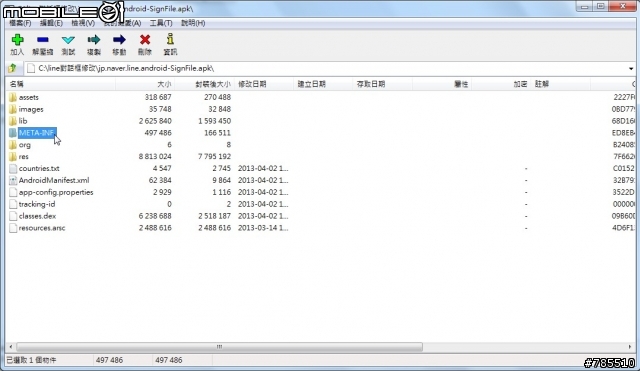Select the lib folder icon
Image resolution: width=640 pixels, height=371 pixels.
coord(13,121)
